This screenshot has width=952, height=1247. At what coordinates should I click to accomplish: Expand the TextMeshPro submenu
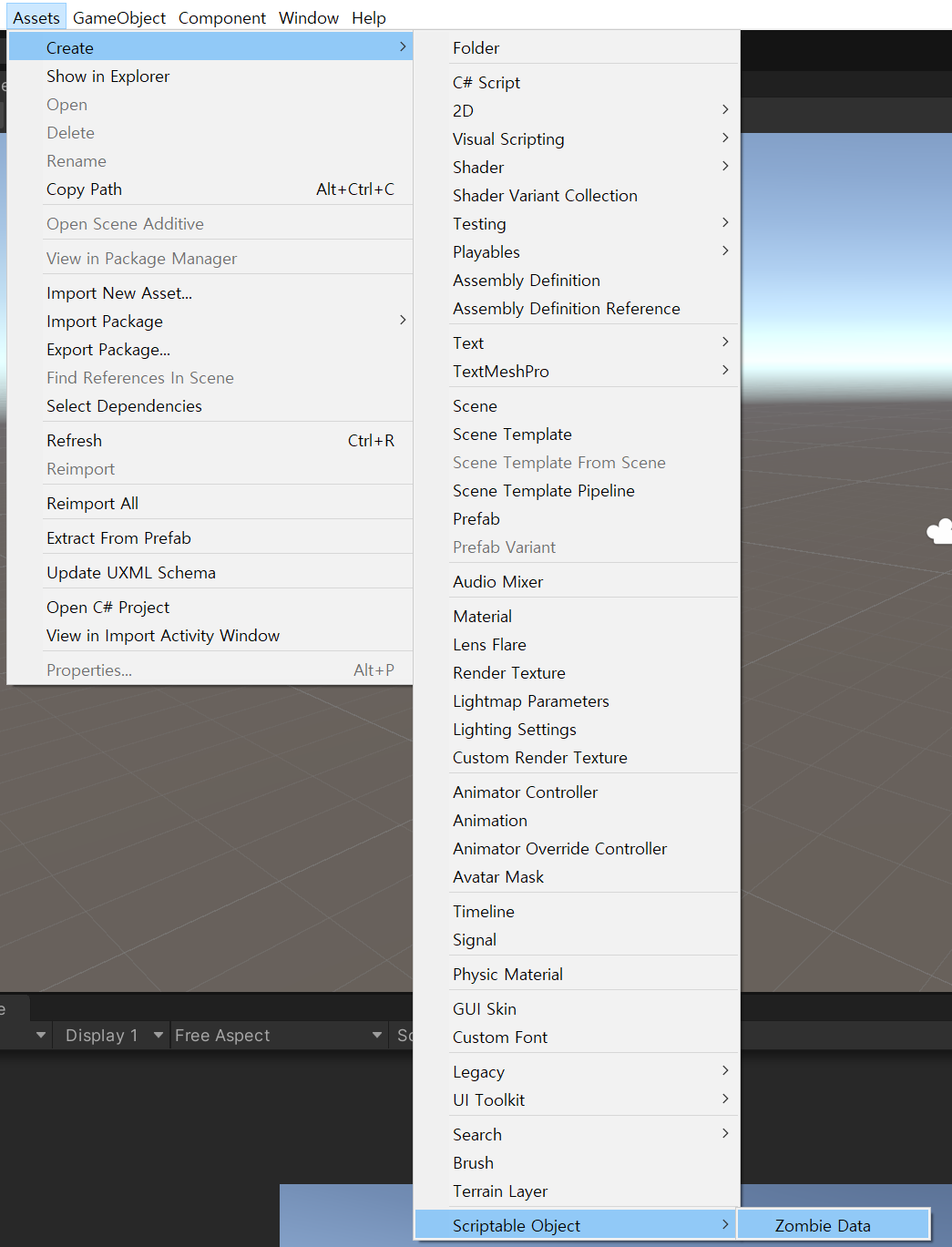click(x=501, y=371)
